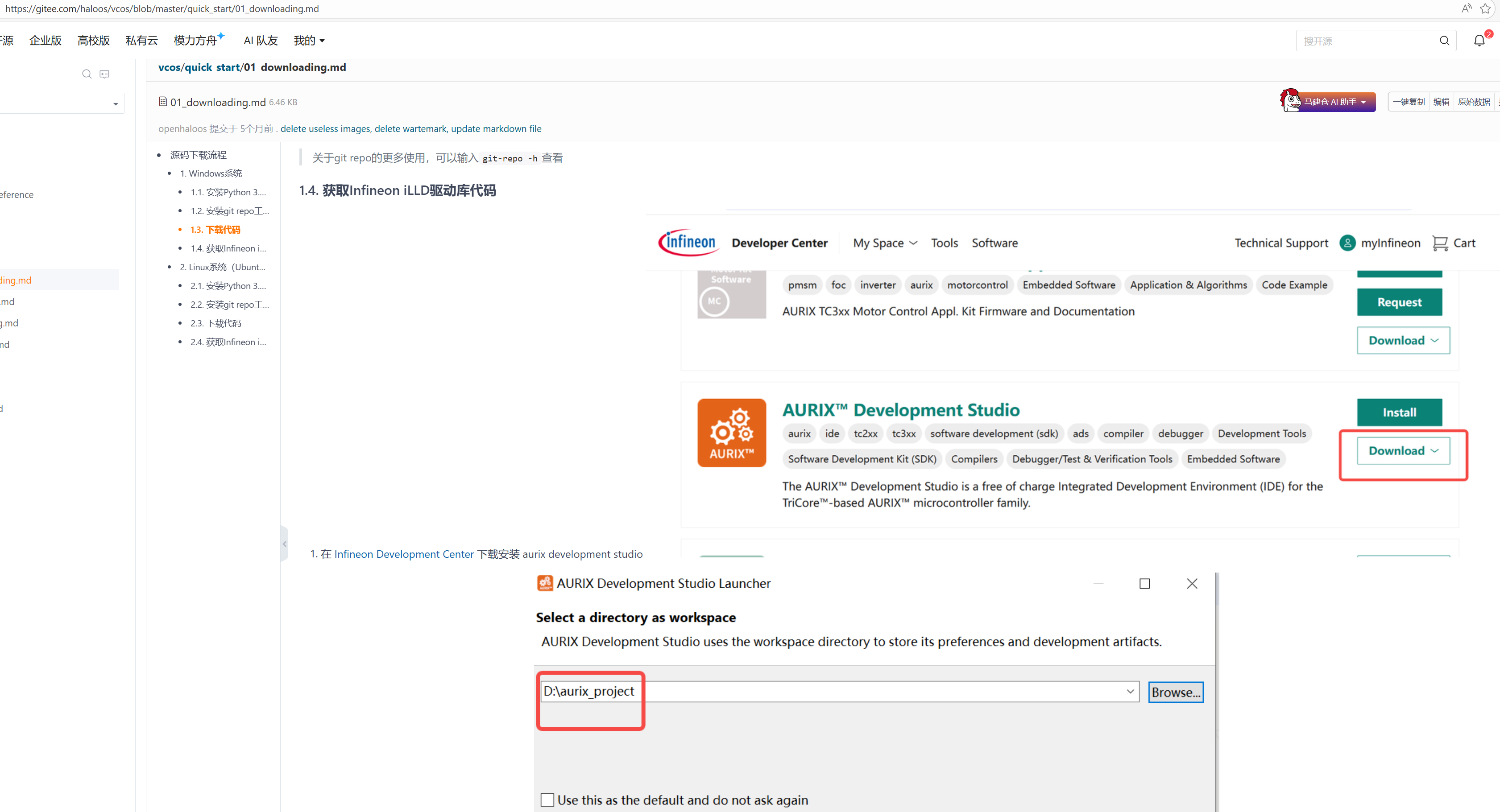This screenshot has height=812, width=1500.
Task: Open quick_start folder in breadcrumb path
Action: click(x=212, y=67)
